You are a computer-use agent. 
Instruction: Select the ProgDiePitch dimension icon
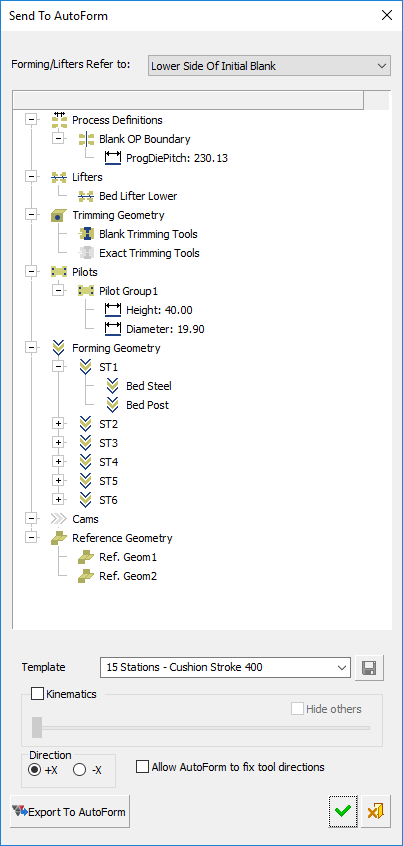point(113,158)
